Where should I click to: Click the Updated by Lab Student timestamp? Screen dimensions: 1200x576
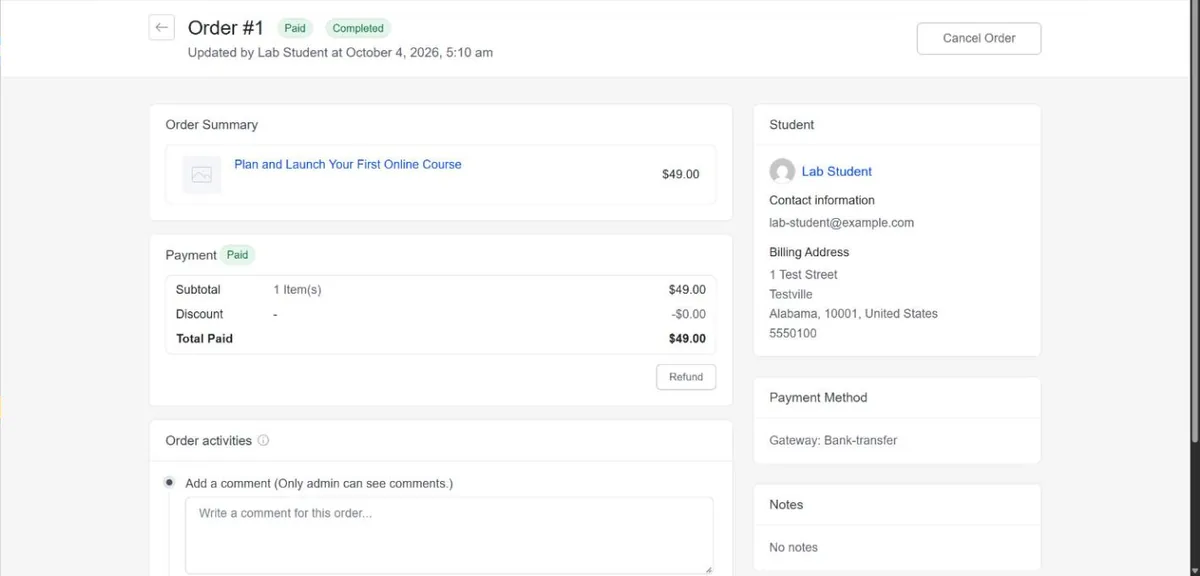pyautogui.click(x=340, y=52)
